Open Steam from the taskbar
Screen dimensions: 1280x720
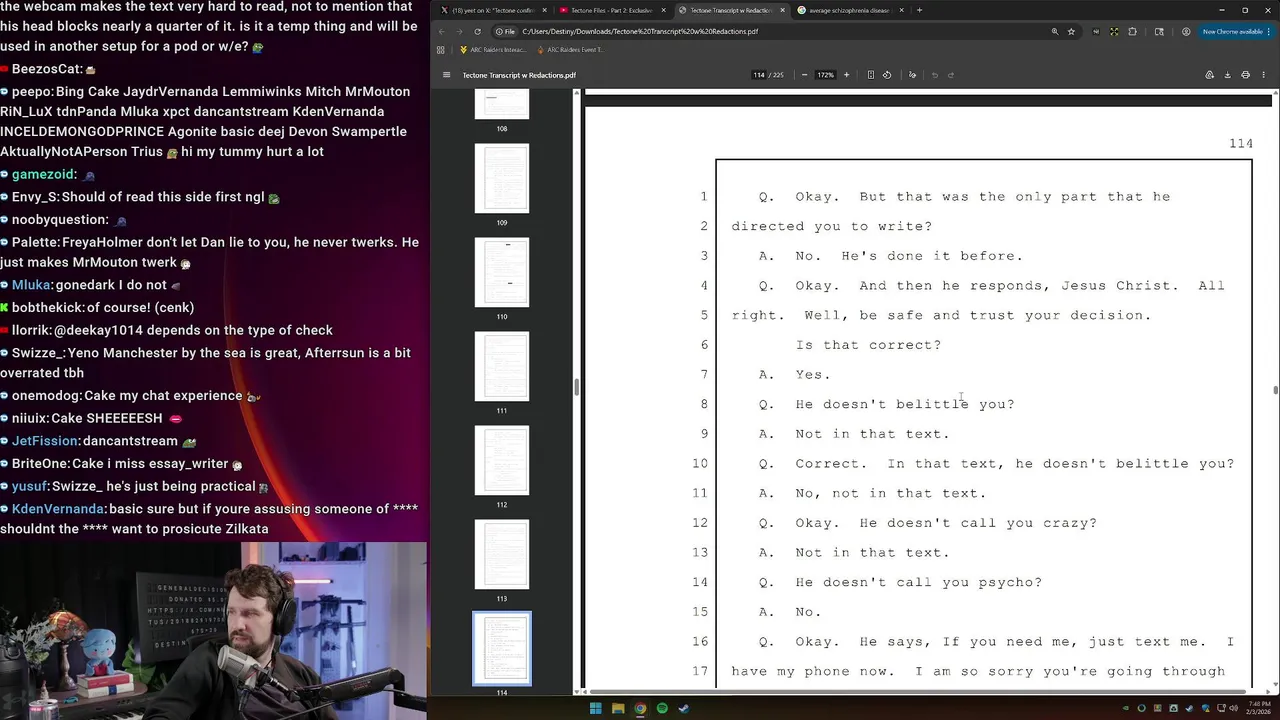pos(684,708)
